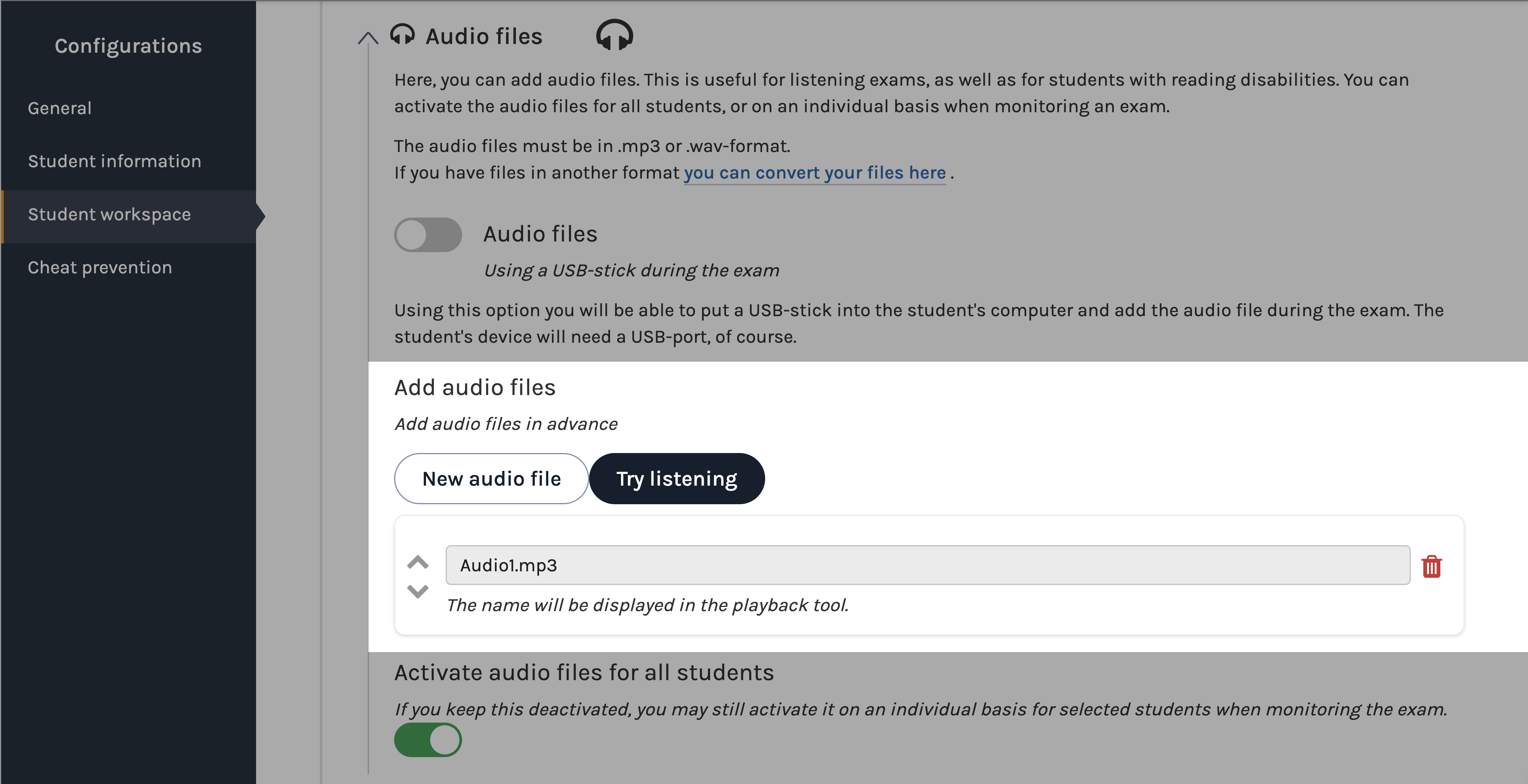
Task: Click the 'Using a USB-stick during the exam' caption
Action: point(631,270)
